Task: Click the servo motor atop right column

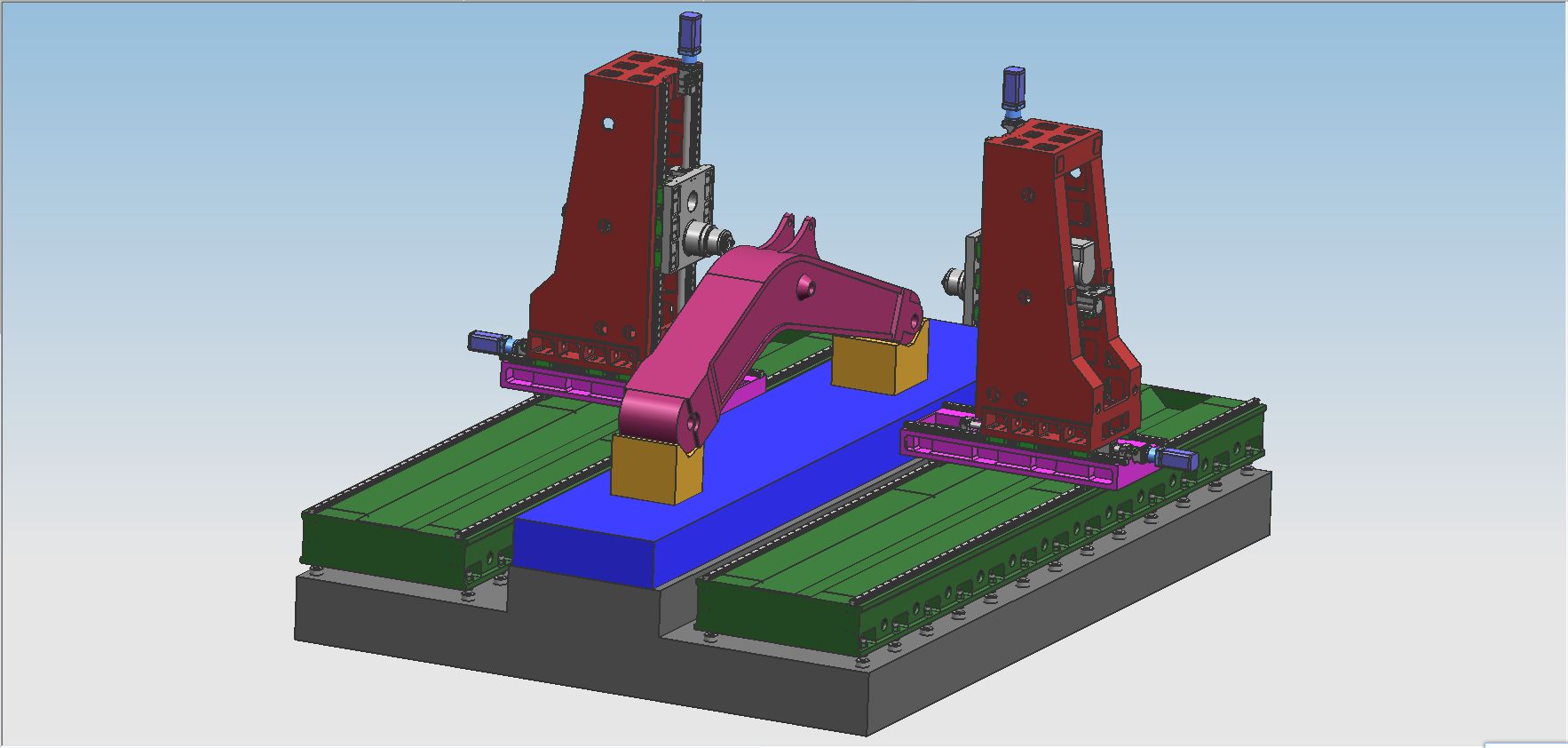Action: click(1013, 90)
